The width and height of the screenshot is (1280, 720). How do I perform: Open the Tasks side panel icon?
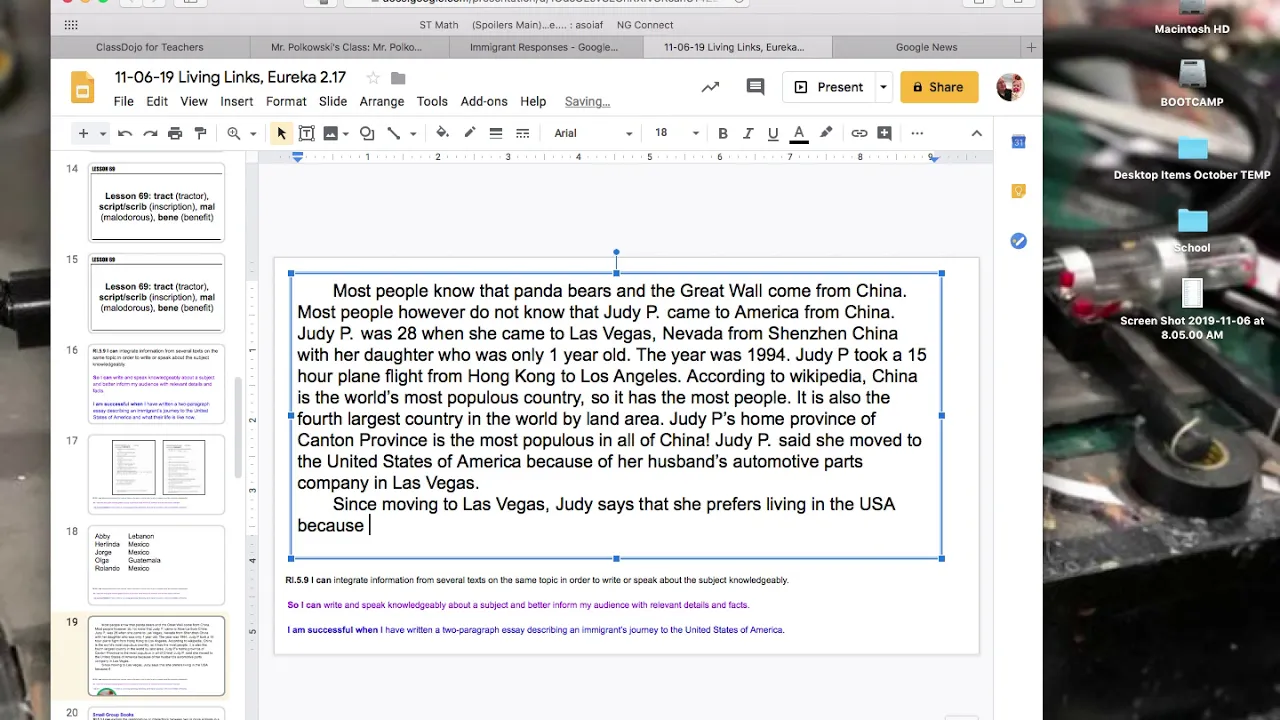[x=1018, y=241]
